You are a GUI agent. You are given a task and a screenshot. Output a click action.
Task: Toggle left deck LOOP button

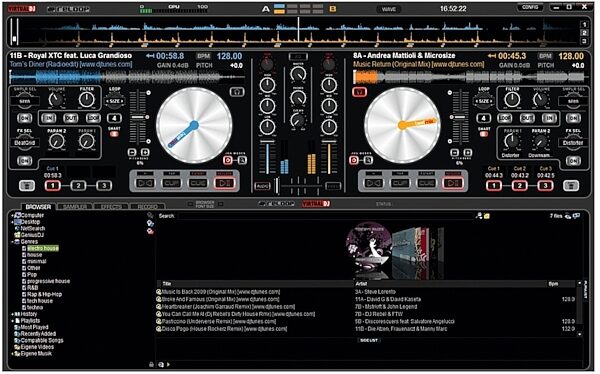[x=93, y=118]
